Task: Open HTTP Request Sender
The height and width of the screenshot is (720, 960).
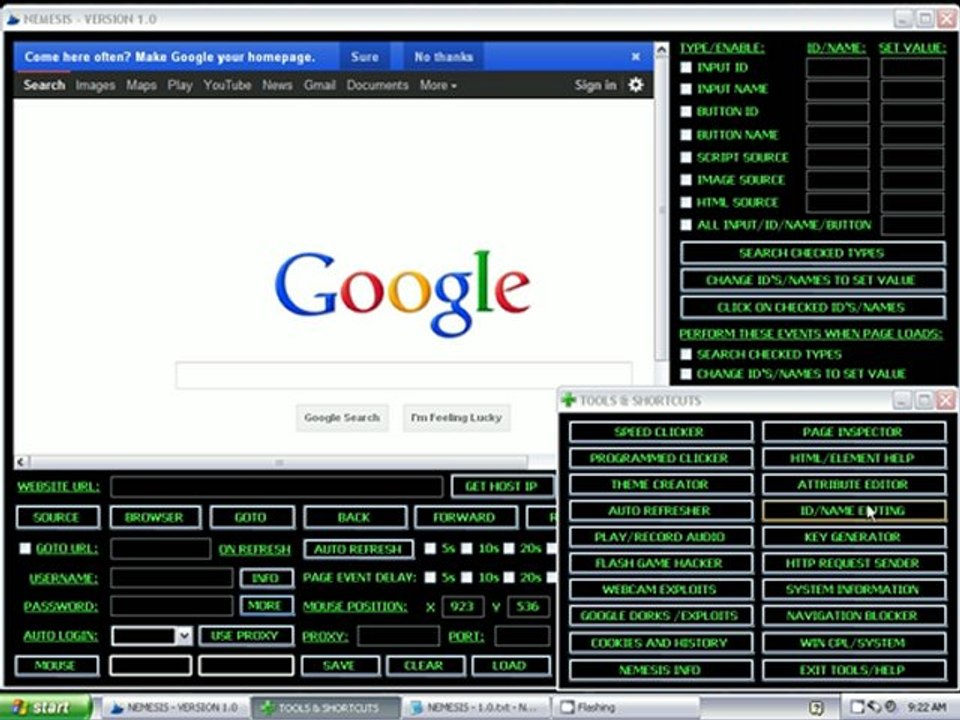Action: click(x=853, y=563)
